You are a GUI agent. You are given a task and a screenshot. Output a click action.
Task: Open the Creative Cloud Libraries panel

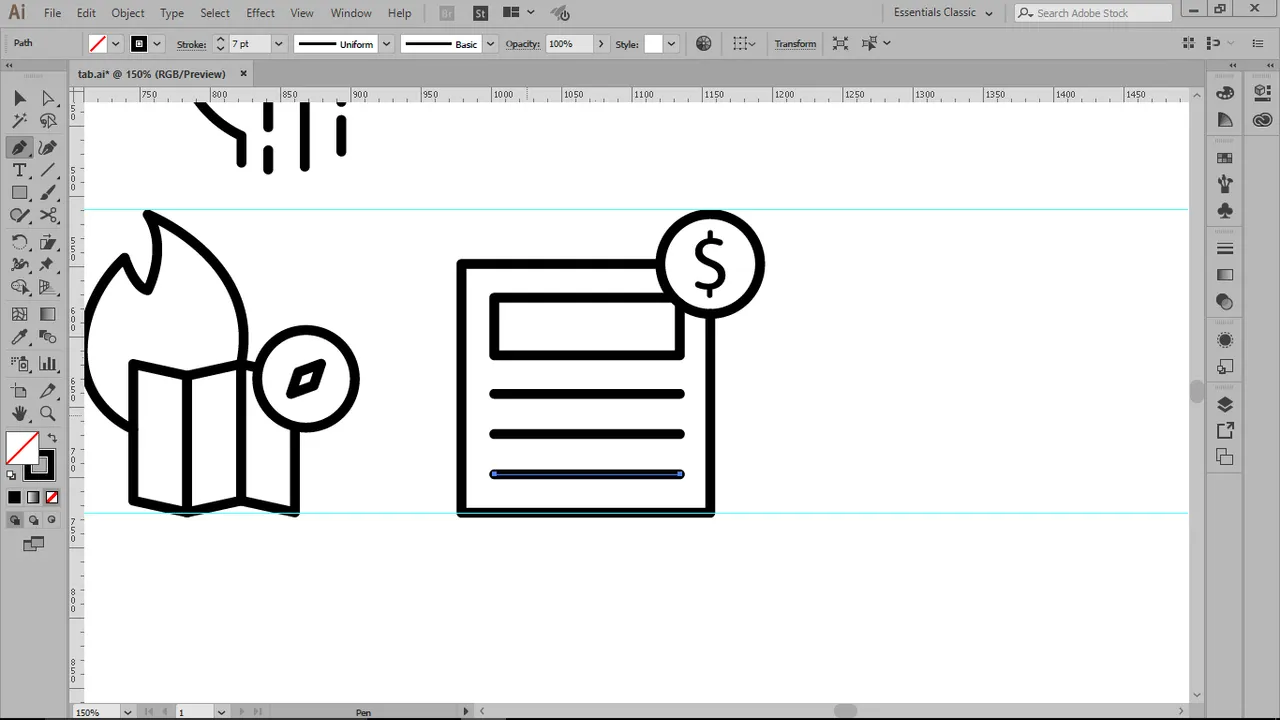tap(1263, 120)
